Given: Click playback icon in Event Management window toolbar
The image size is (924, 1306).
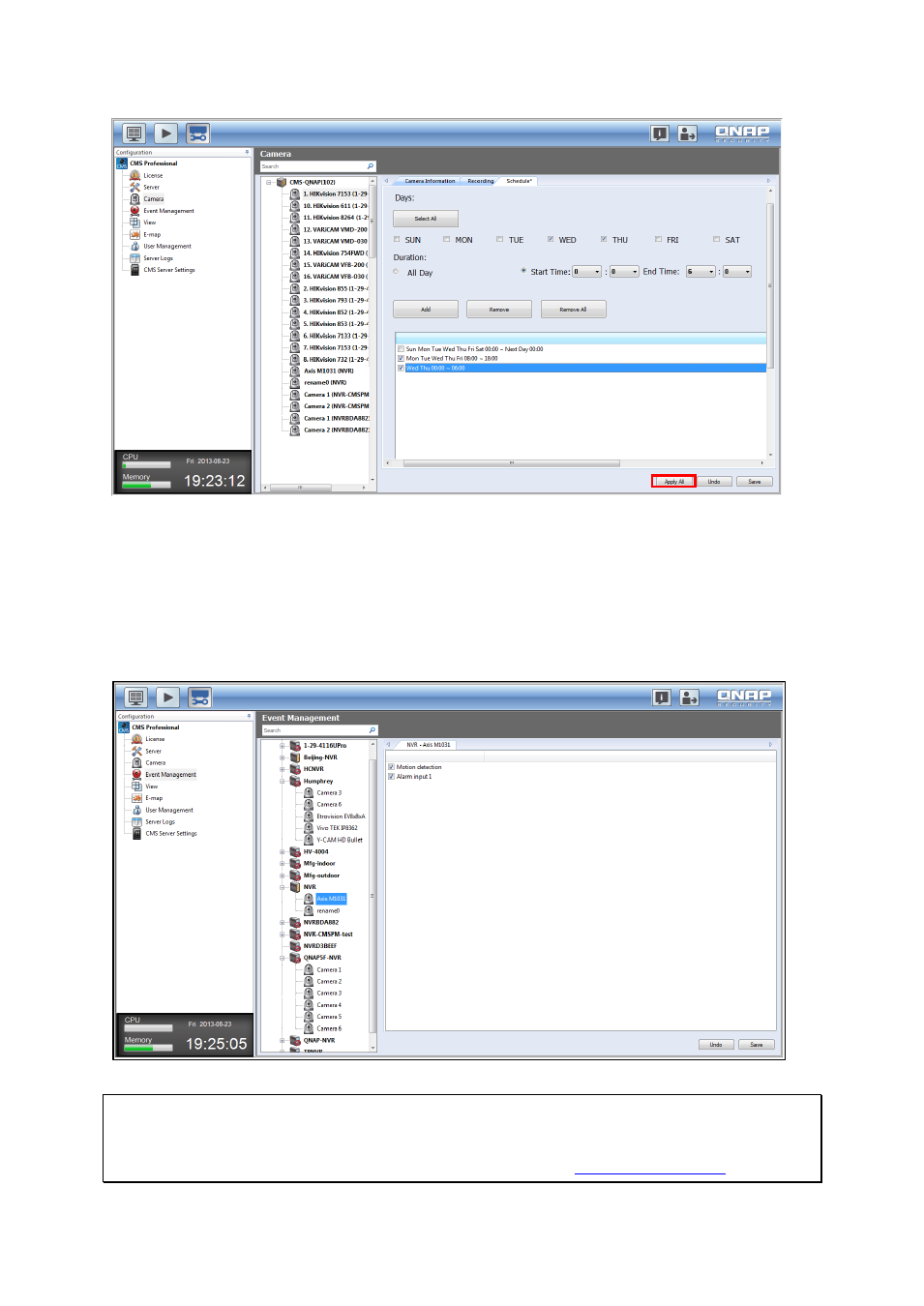Looking at the screenshot, I should coord(168,698).
